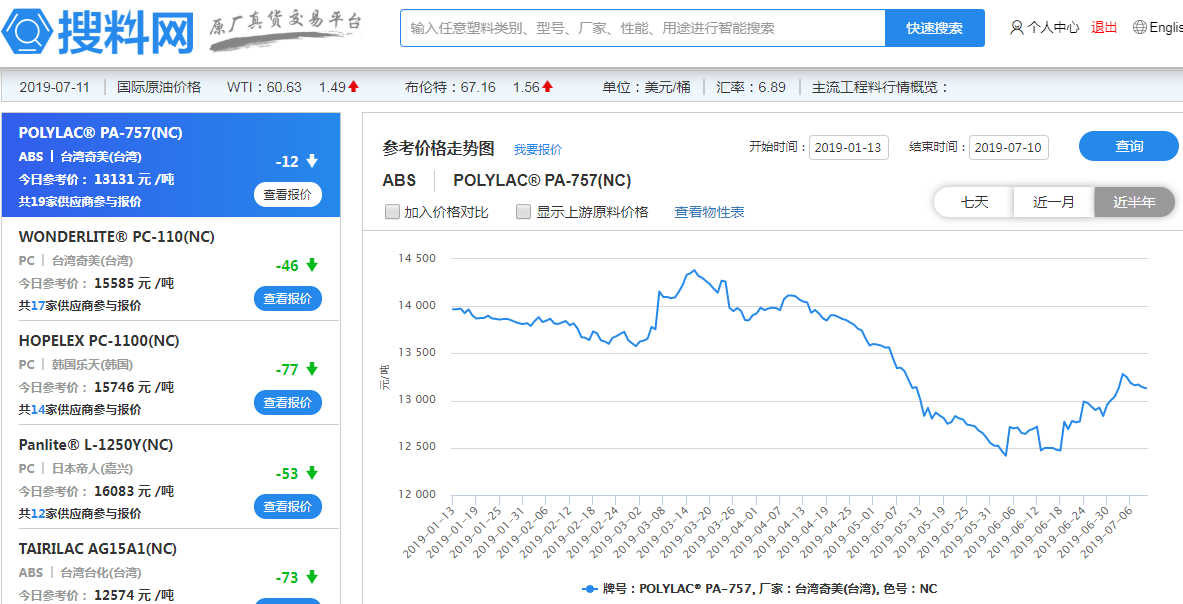Click the 布伦特 red up arrow
The image size is (1183, 604).
coord(547,87)
